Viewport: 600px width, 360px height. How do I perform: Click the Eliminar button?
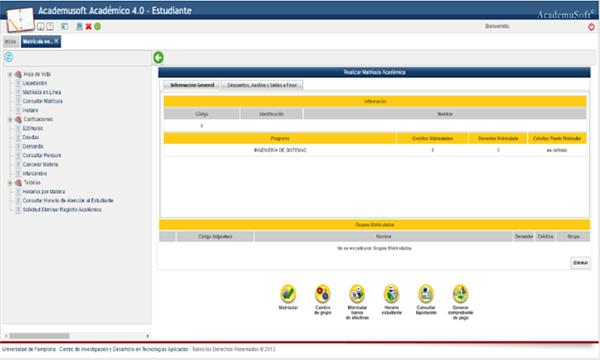pos(580,263)
